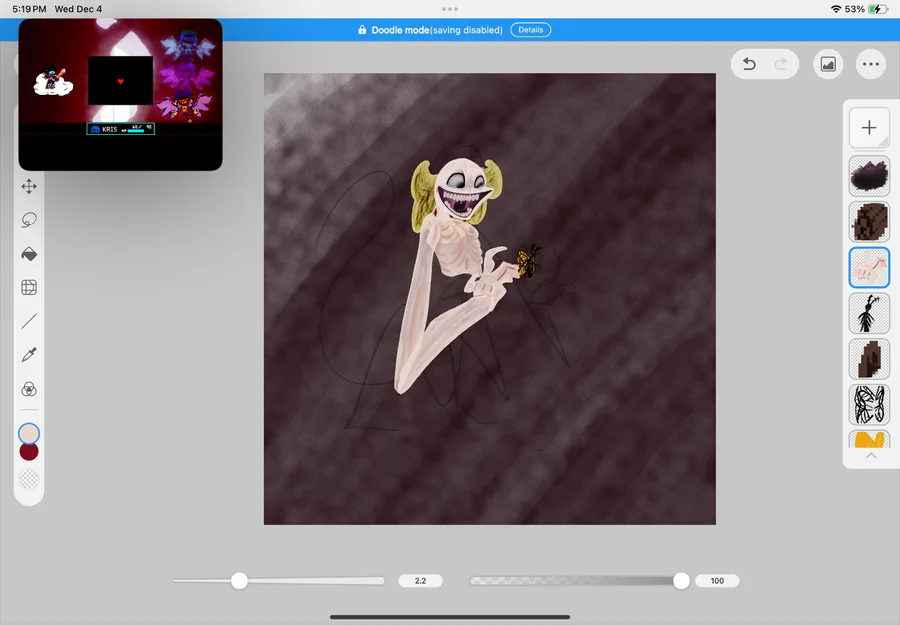Tap the opacity value 100
Viewport: 900px width, 625px height.
(x=717, y=581)
